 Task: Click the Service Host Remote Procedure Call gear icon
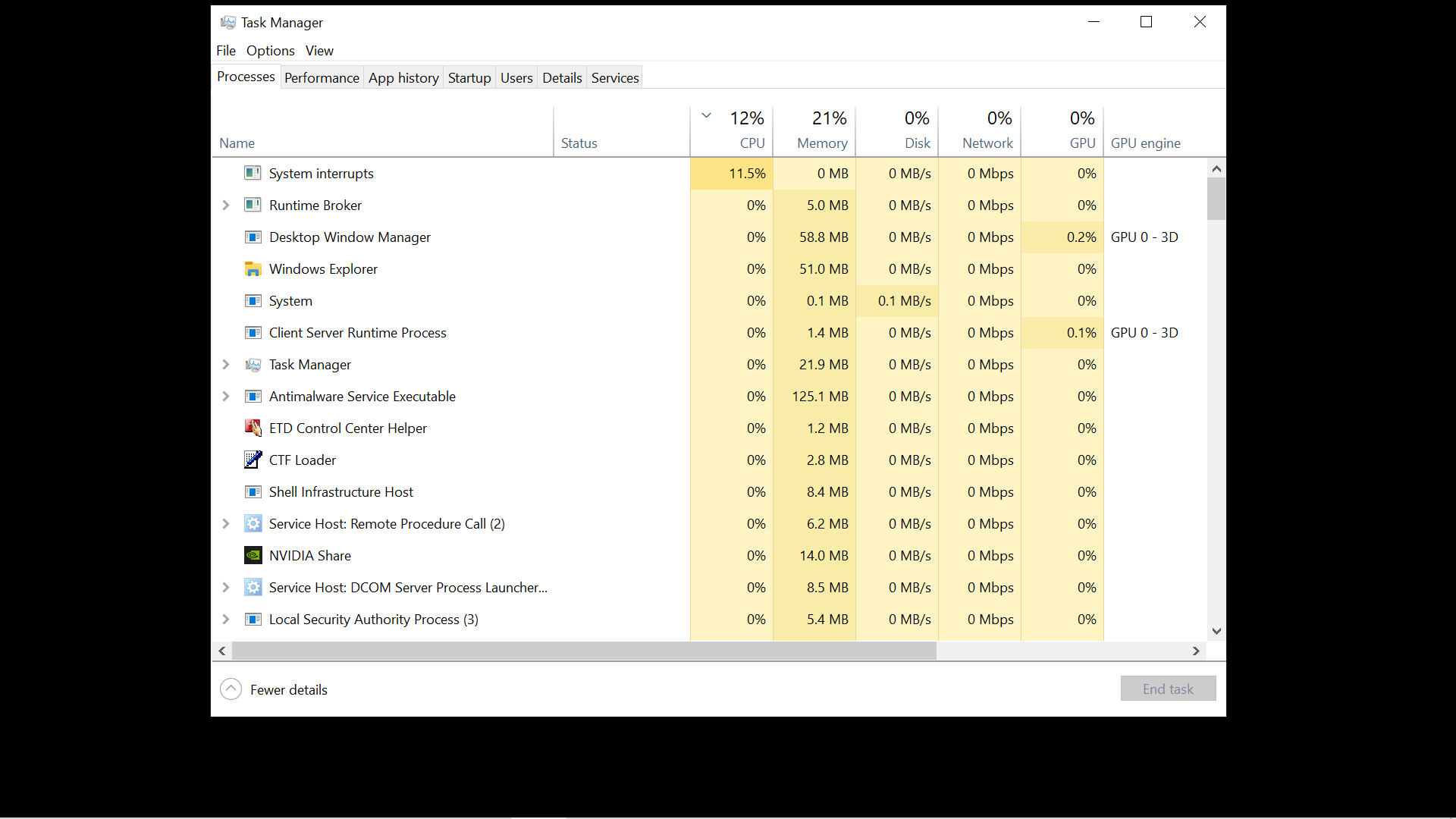point(253,523)
